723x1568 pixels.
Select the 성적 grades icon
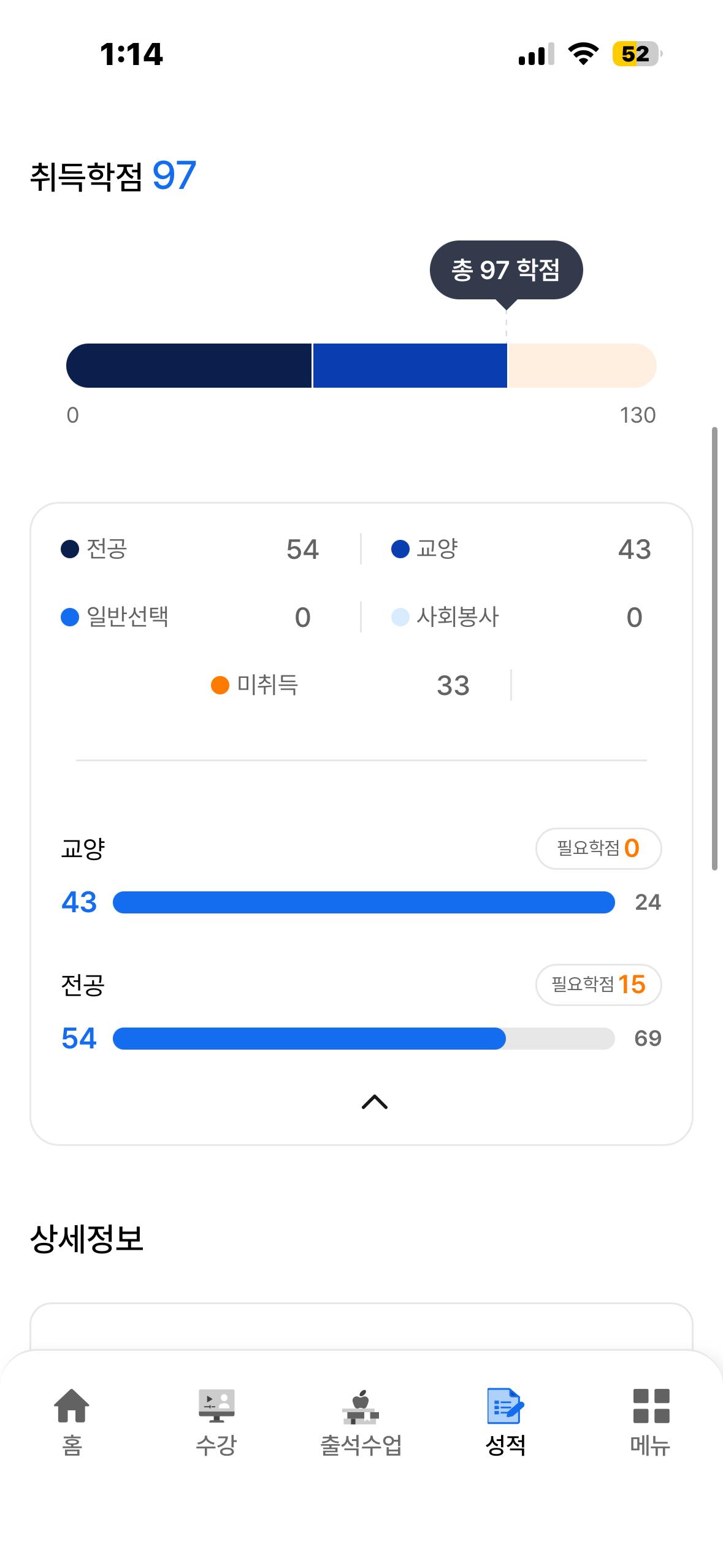505,1405
